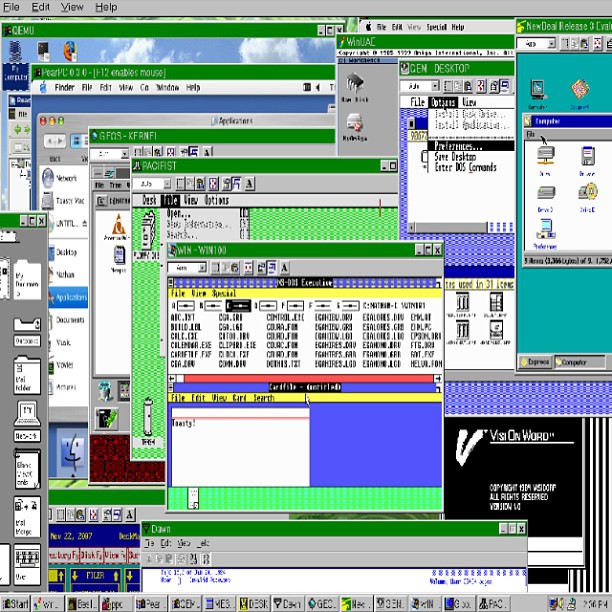Image resolution: width=612 pixels, height=612 pixels.
Task: Open the toolbar dropdown in GEOS-KERNEL window
Action: pyautogui.click(x=125, y=153)
